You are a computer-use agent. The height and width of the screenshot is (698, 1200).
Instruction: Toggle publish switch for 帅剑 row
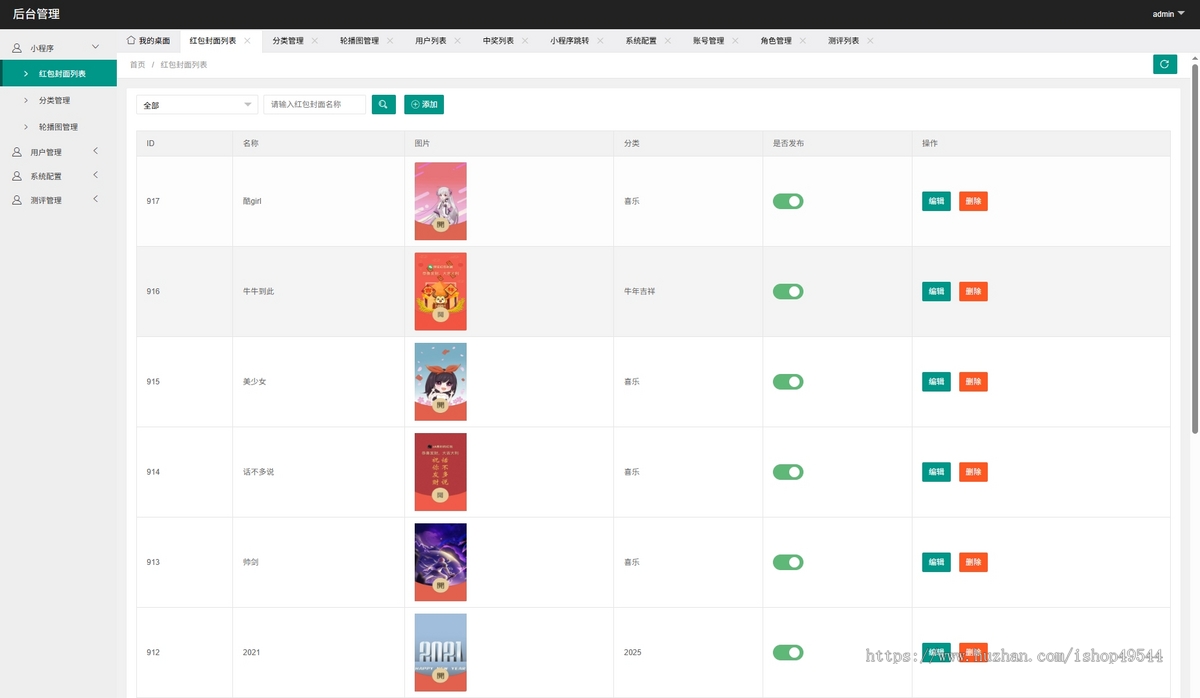[788, 562]
